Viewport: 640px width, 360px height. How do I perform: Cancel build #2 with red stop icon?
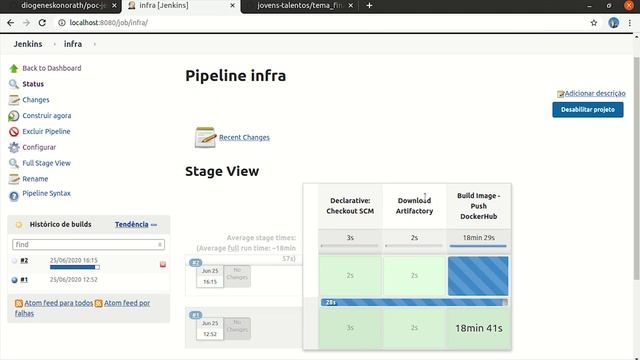click(162, 264)
